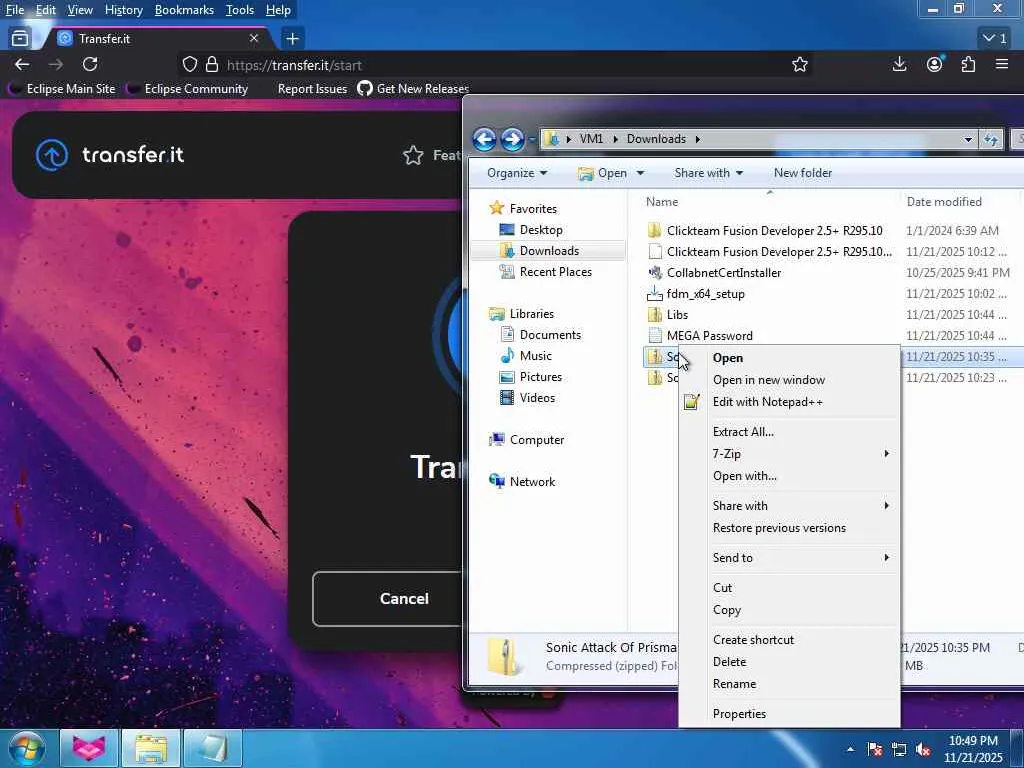Expand the 7-Zip submenu
Image resolution: width=1024 pixels, height=768 pixels.
(790, 454)
